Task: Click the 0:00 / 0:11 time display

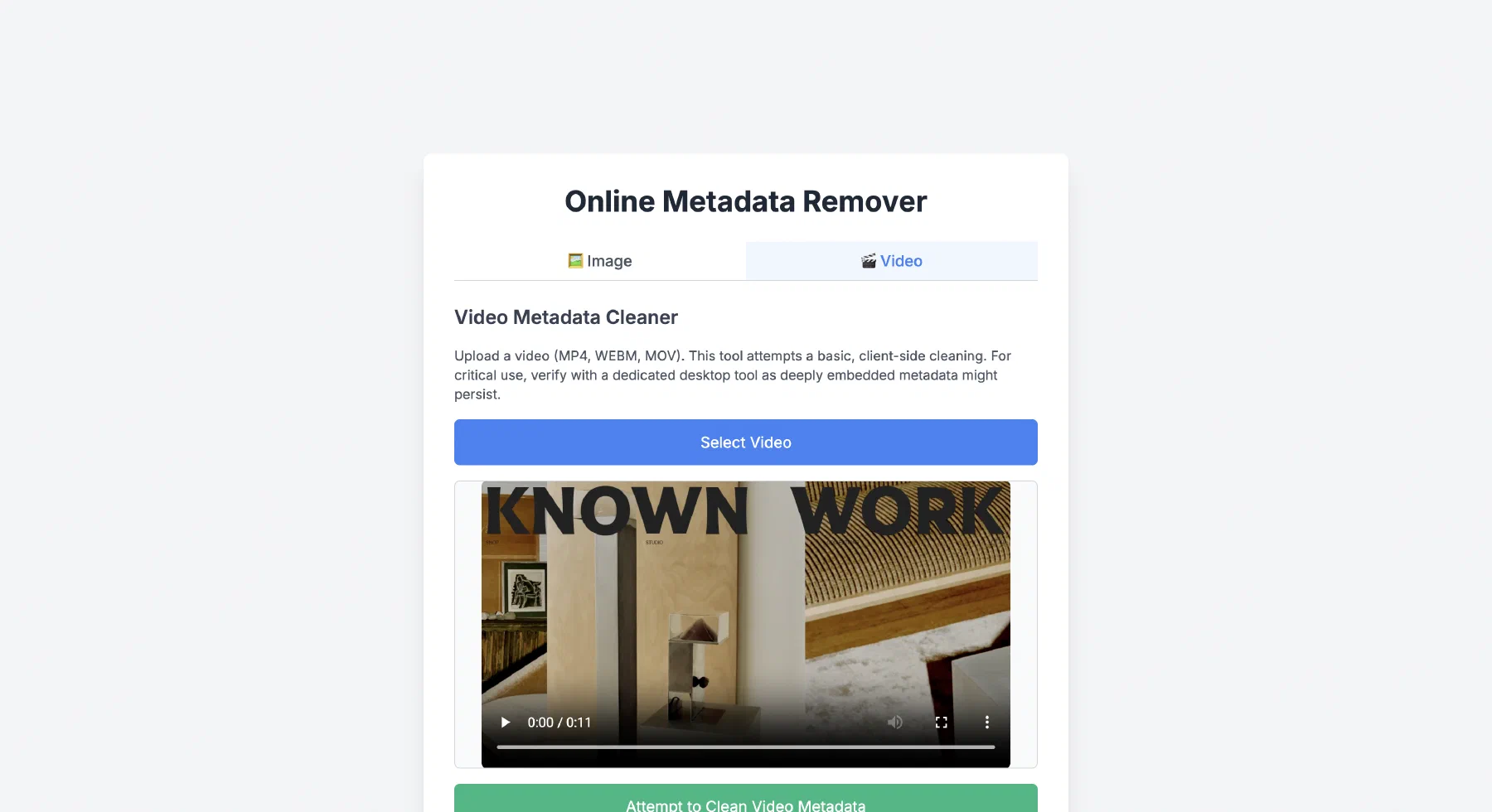Action: tap(559, 723)
